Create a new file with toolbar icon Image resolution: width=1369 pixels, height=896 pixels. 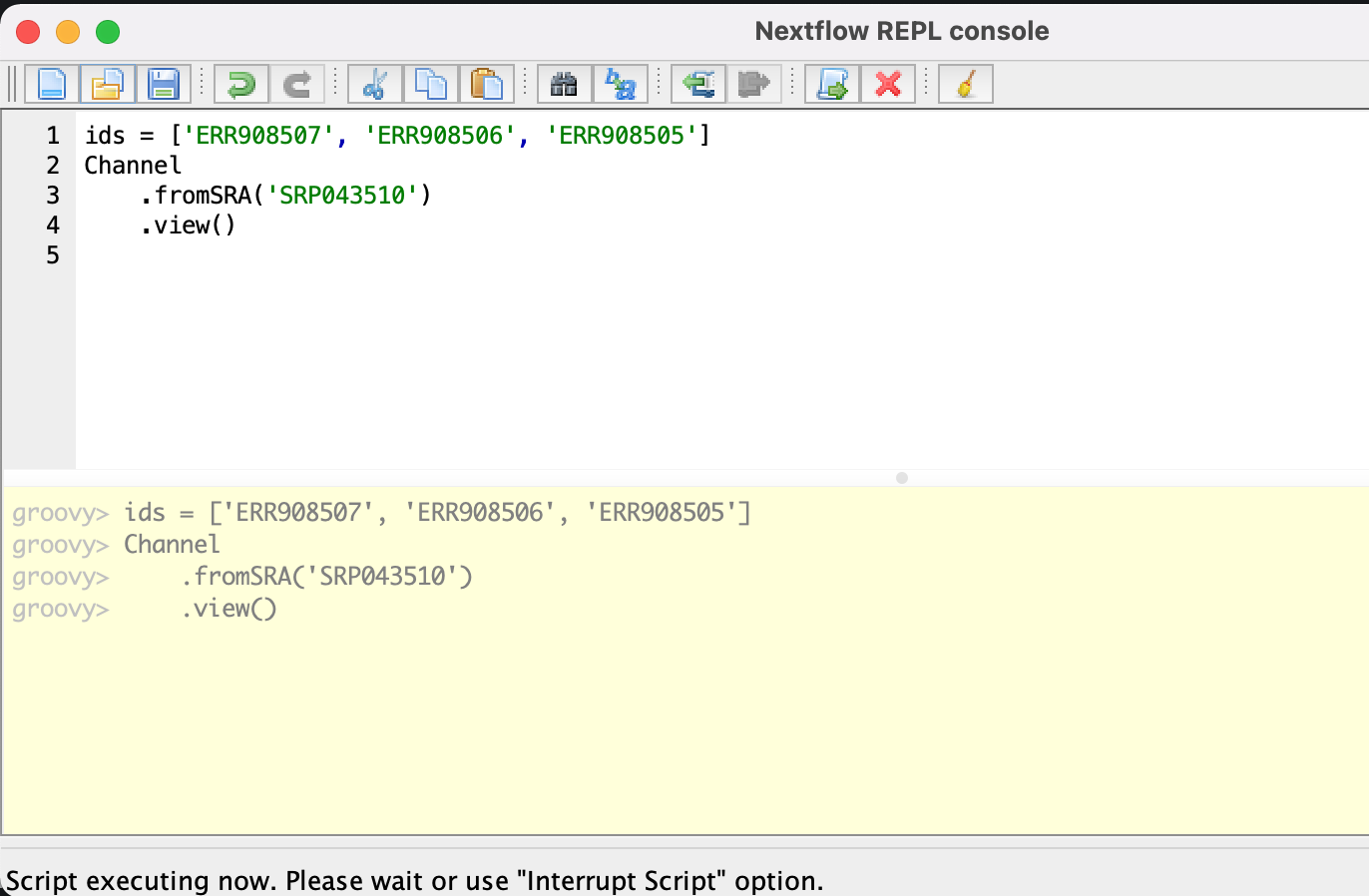pos(52,84)
